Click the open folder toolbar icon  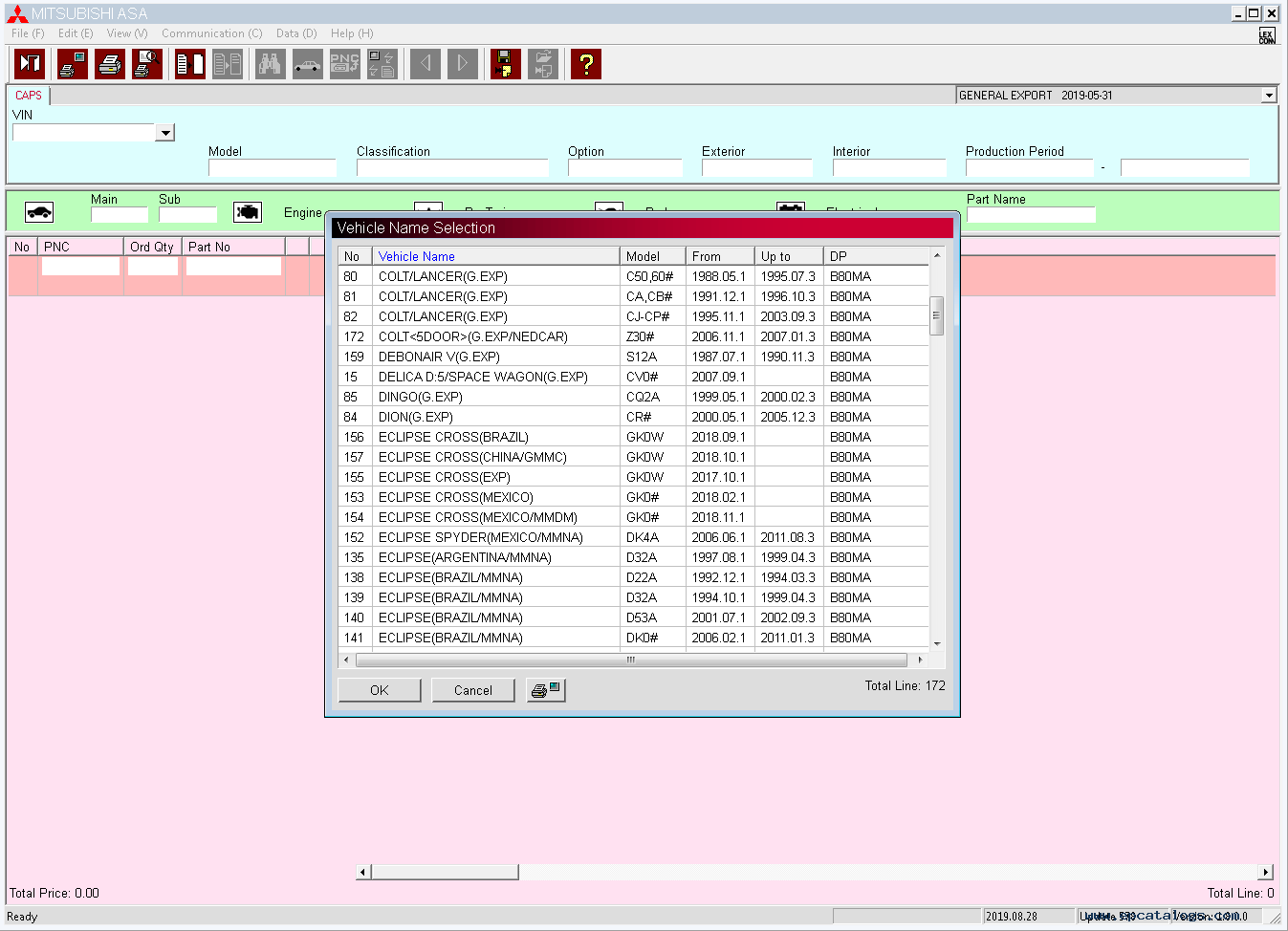tap(543, 64)
